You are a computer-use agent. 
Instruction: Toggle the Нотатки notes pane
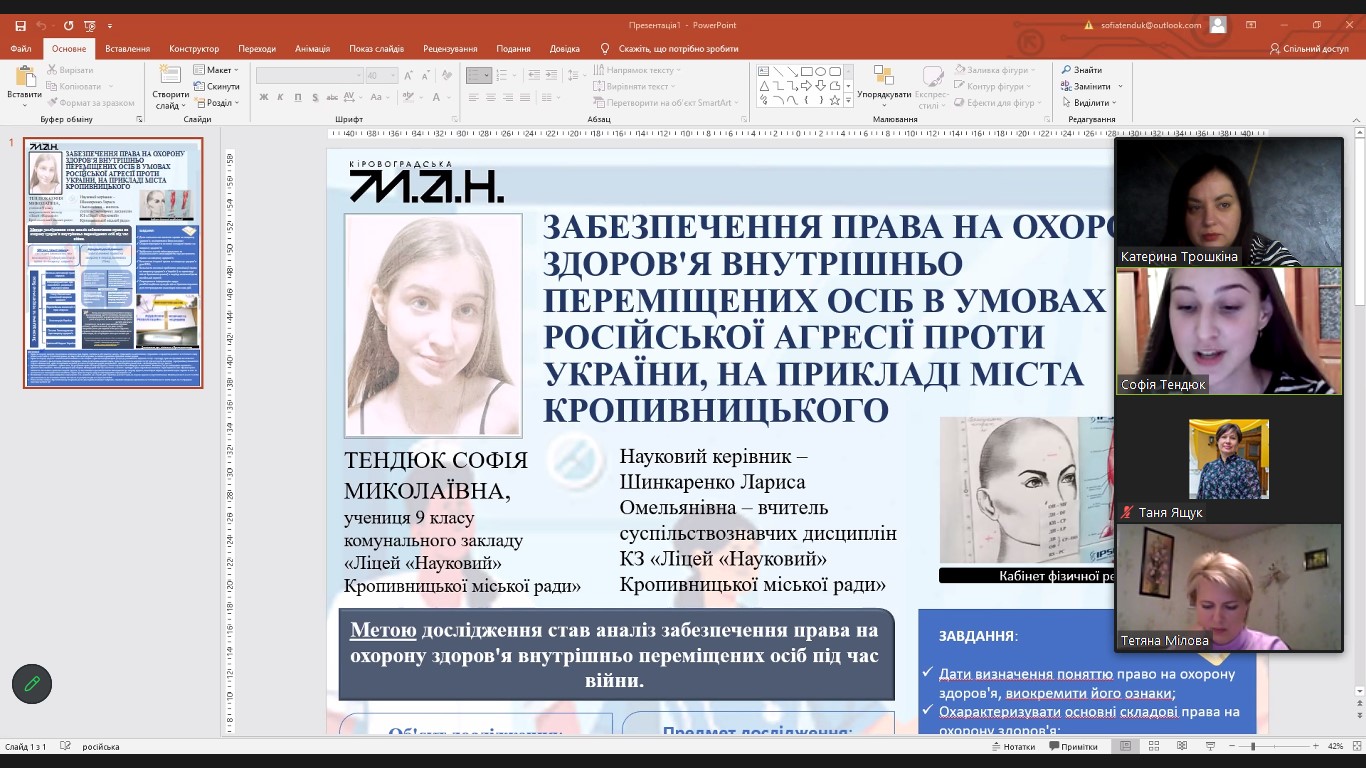coord(1012,746)
